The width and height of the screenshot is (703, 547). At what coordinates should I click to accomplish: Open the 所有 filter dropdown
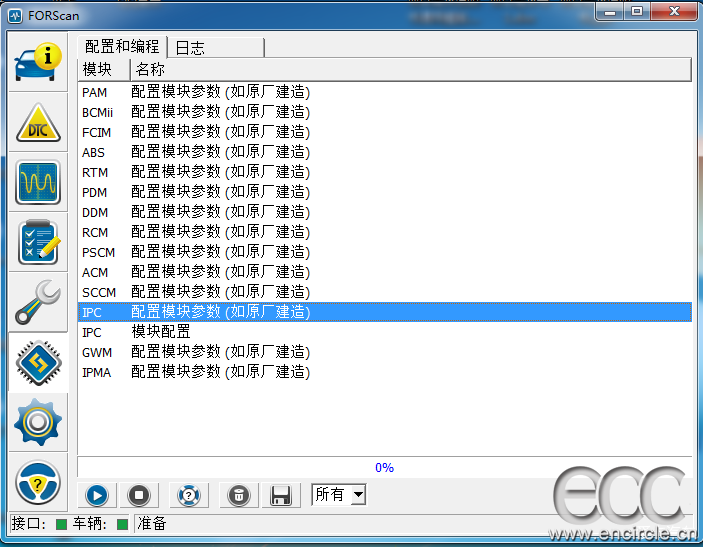point(339,495)
